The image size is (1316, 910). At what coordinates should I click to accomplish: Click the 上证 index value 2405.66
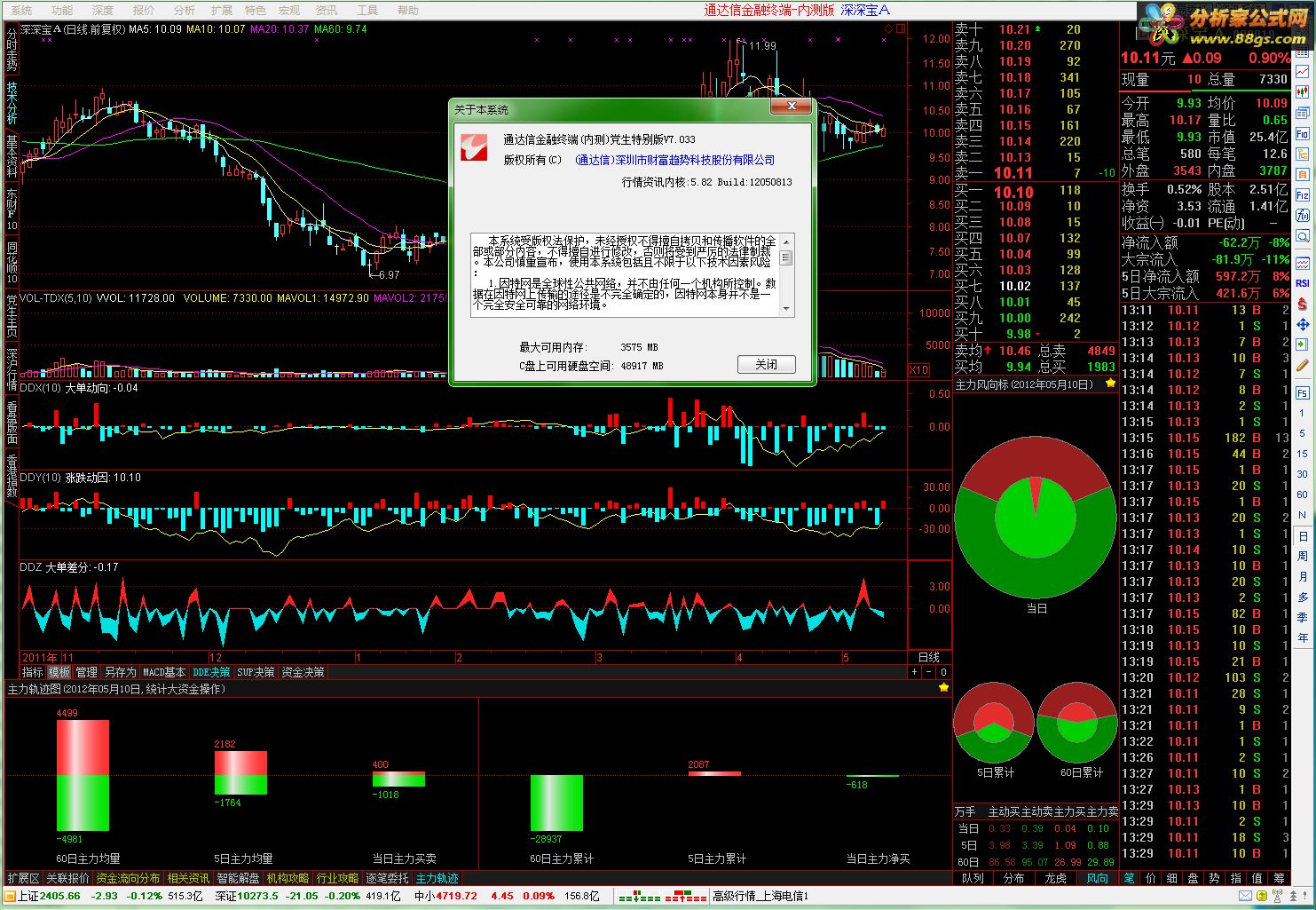coord(59,896)
